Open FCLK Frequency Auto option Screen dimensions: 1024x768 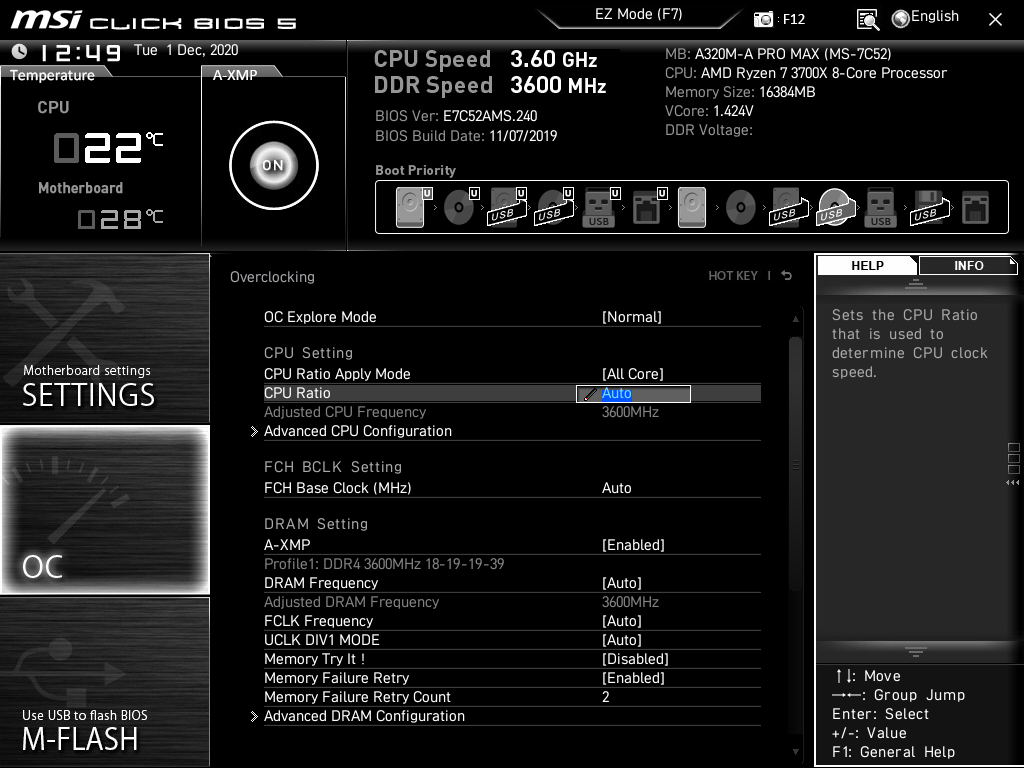(622, 620)
